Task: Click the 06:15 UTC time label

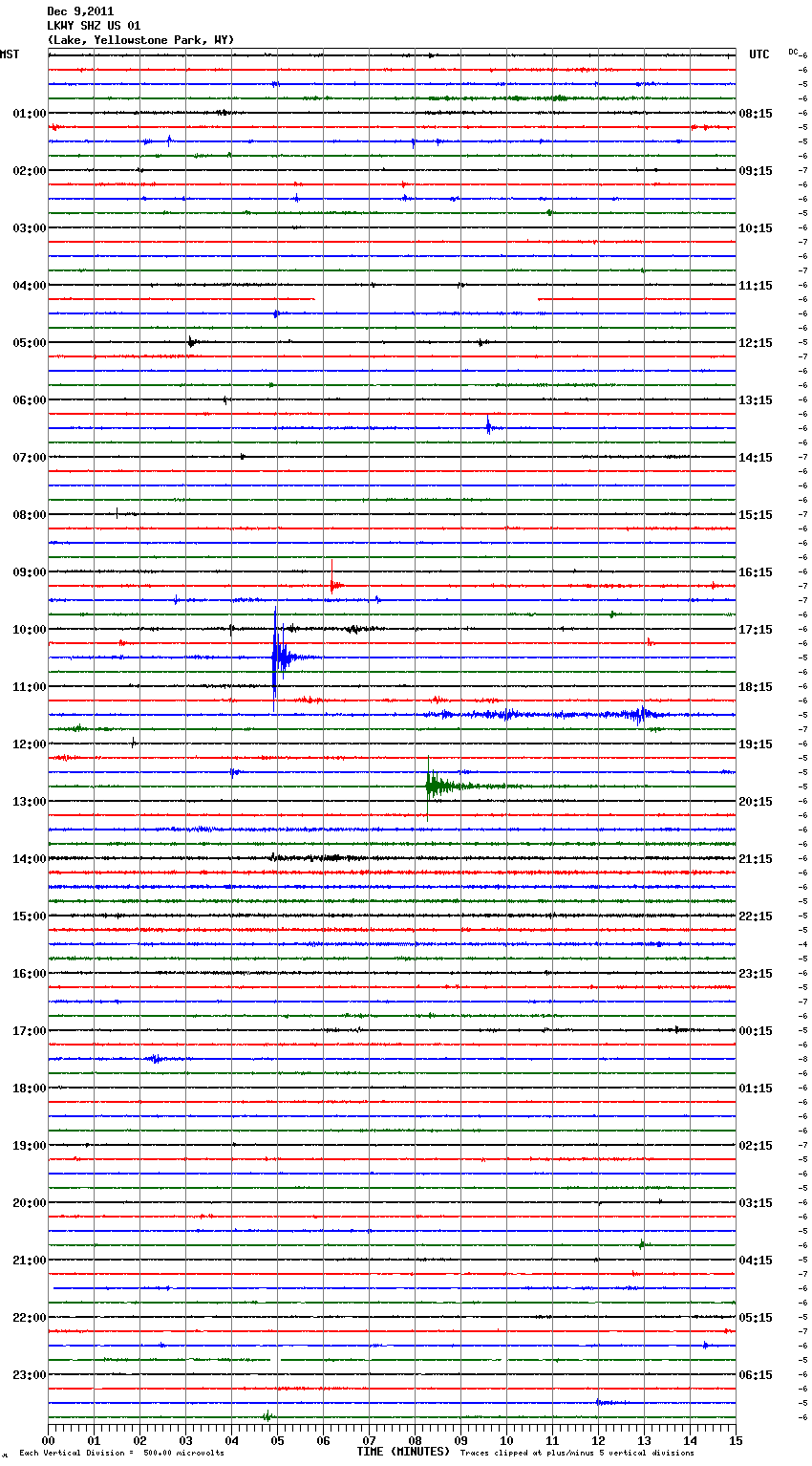Action: [756, 1375]
